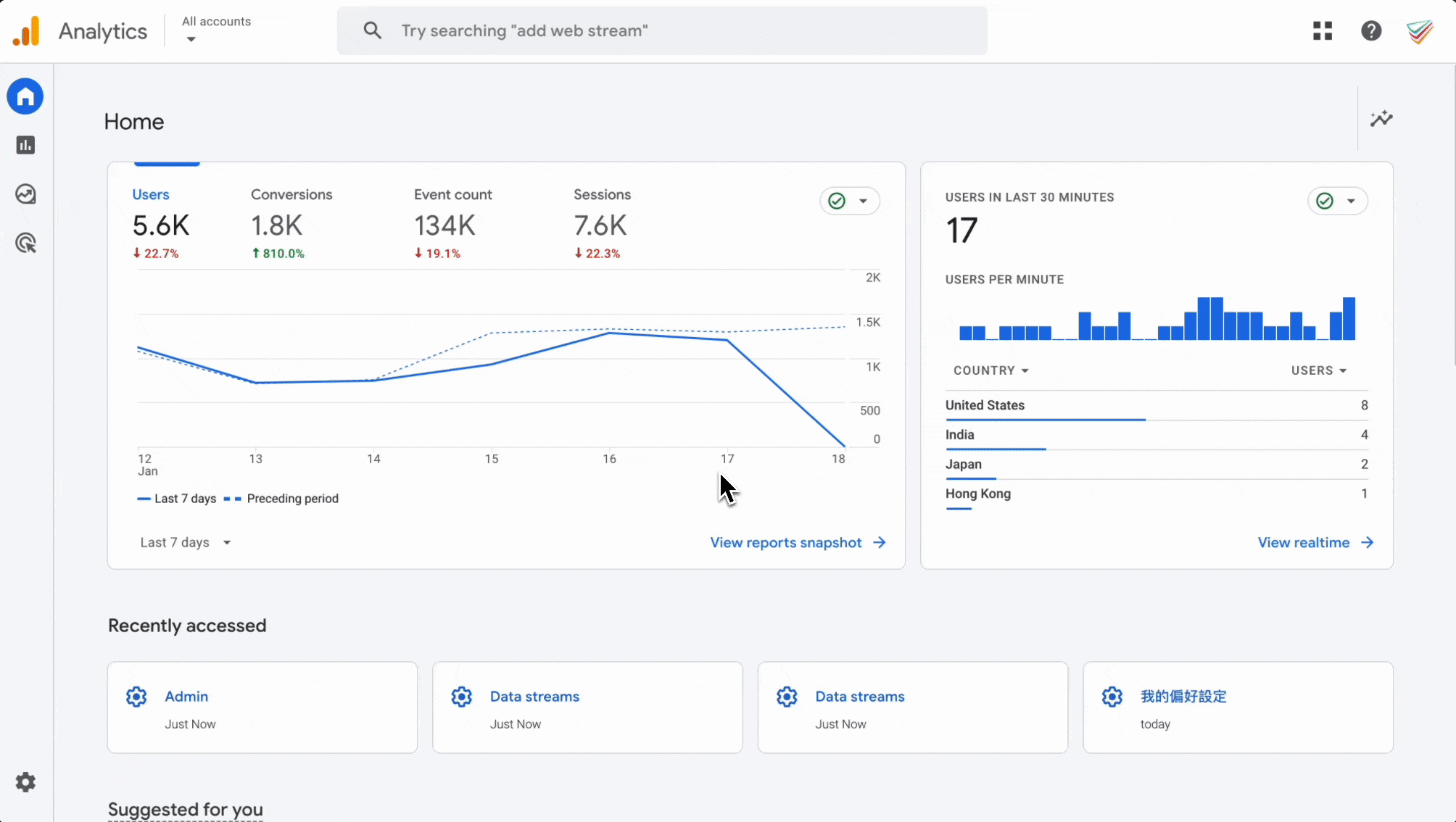Click the search magnifier icon

pos(373,30)
